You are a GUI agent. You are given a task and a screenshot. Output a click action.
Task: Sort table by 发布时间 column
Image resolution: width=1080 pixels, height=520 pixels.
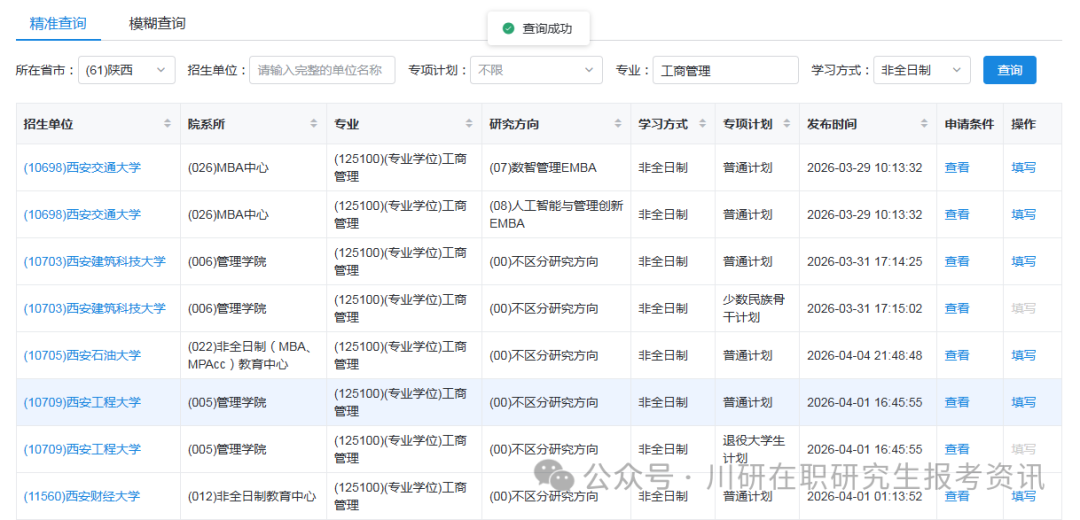pyautogui.click(x=924, y=124)
